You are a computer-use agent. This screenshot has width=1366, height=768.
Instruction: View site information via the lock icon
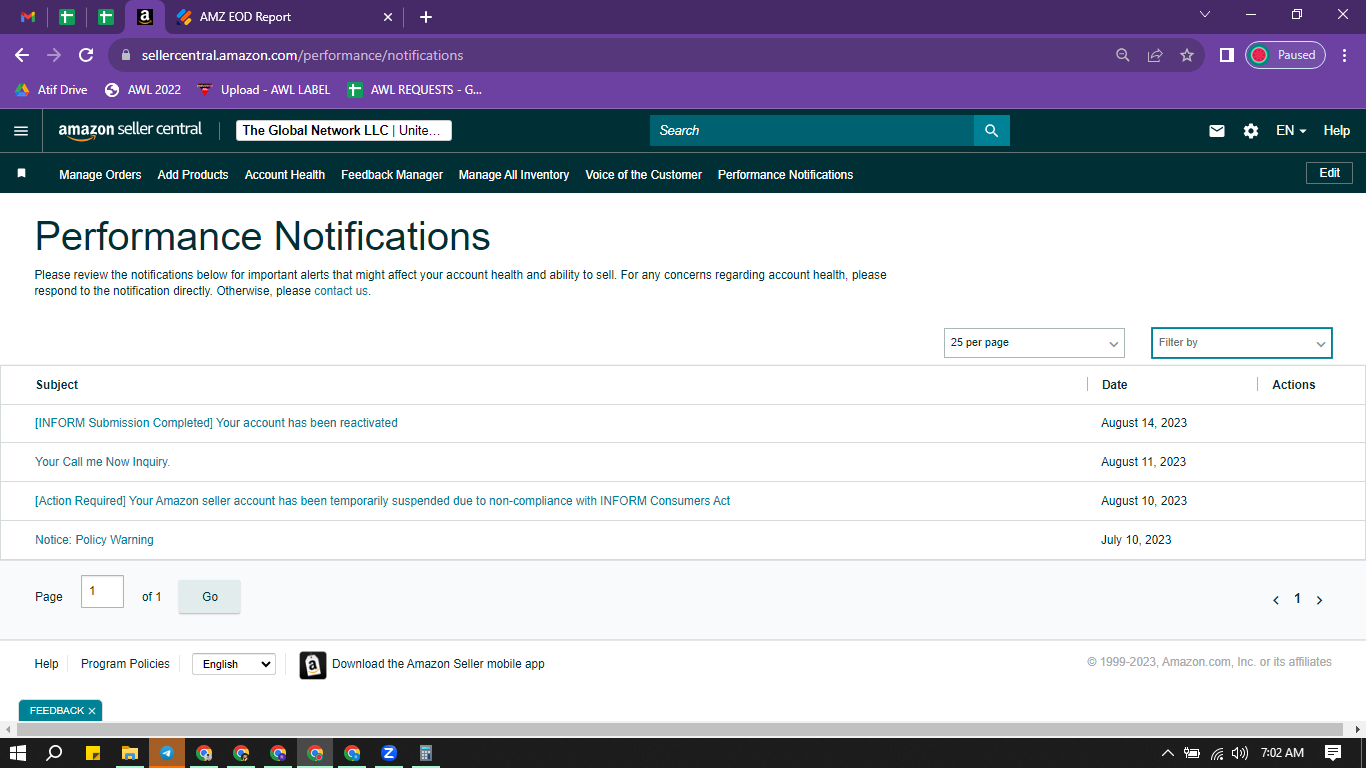(x=126, y=55)
